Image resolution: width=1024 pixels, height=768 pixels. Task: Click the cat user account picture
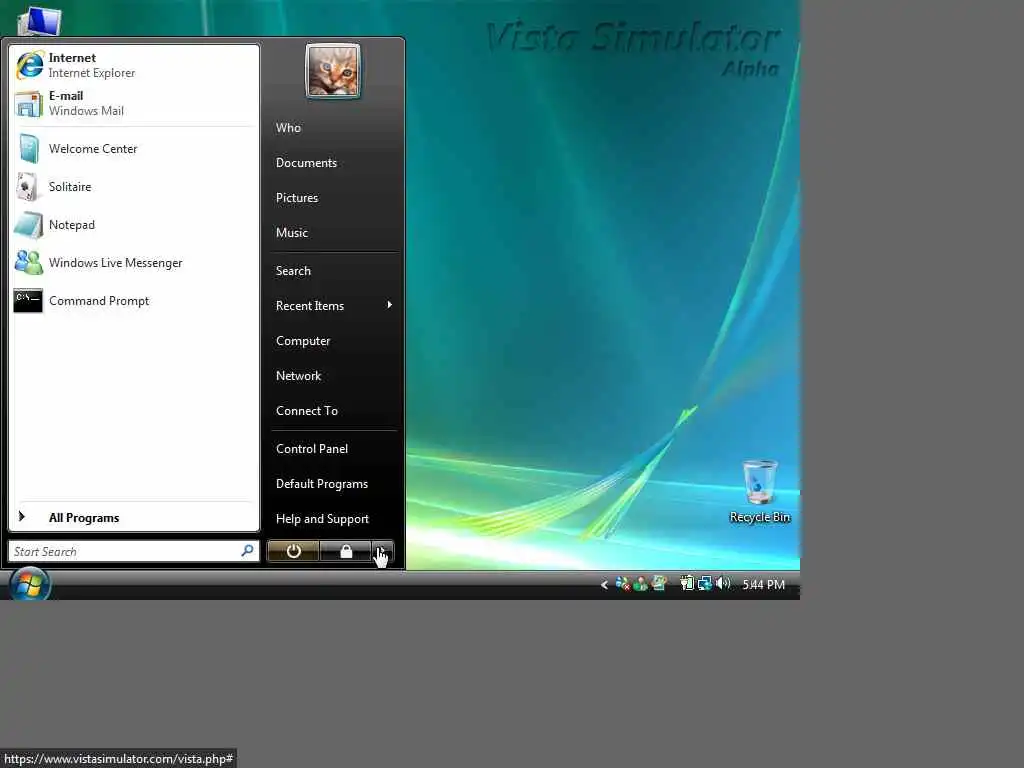coord(333,71)
